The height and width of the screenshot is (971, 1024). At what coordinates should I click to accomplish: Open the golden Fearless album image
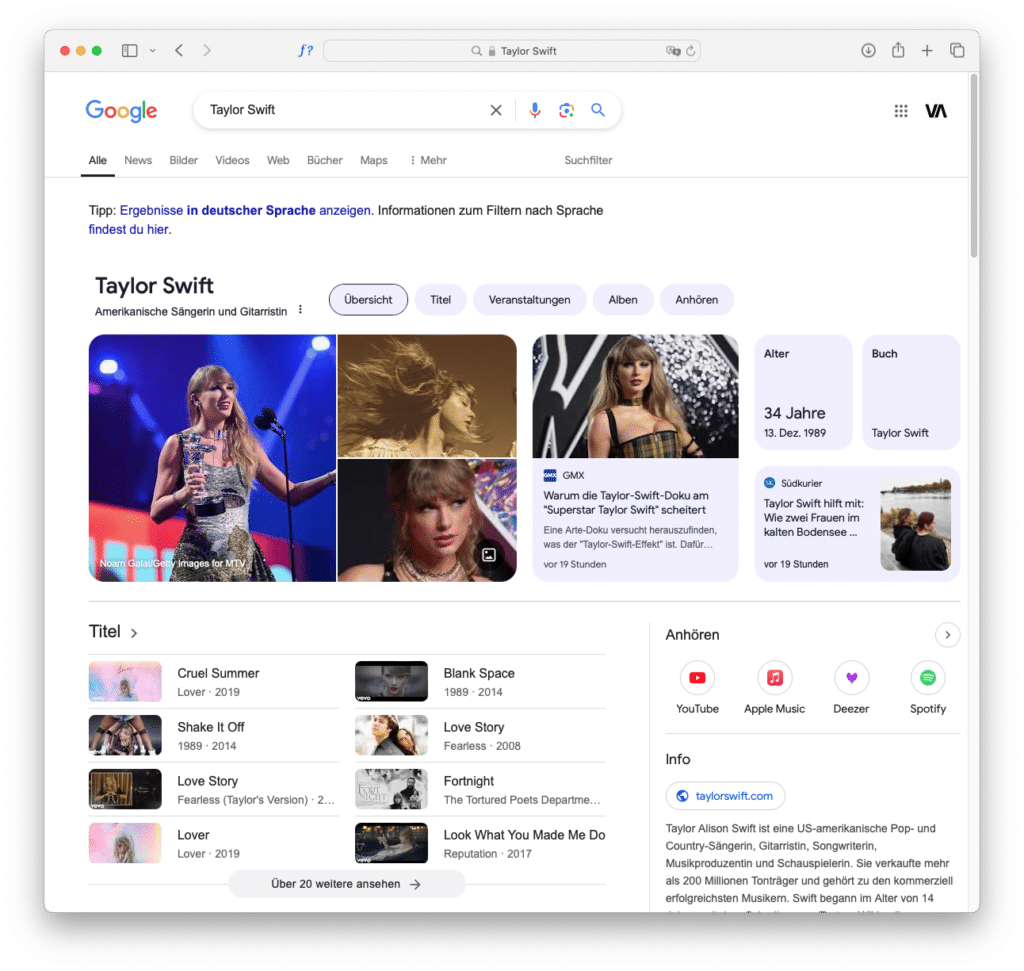tap(427, 396)
